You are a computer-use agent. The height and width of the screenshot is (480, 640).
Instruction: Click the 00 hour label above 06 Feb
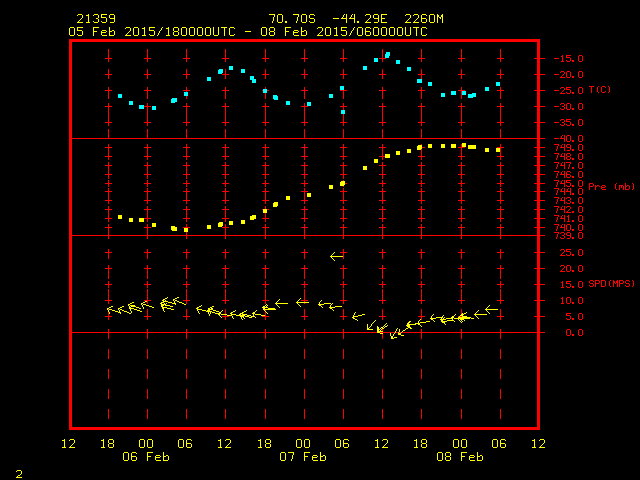click(x=146, y=444)
